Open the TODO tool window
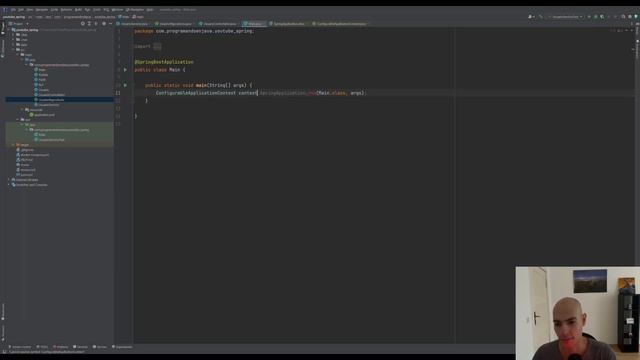This screenshot has height=360, width=640. point(42,347)
